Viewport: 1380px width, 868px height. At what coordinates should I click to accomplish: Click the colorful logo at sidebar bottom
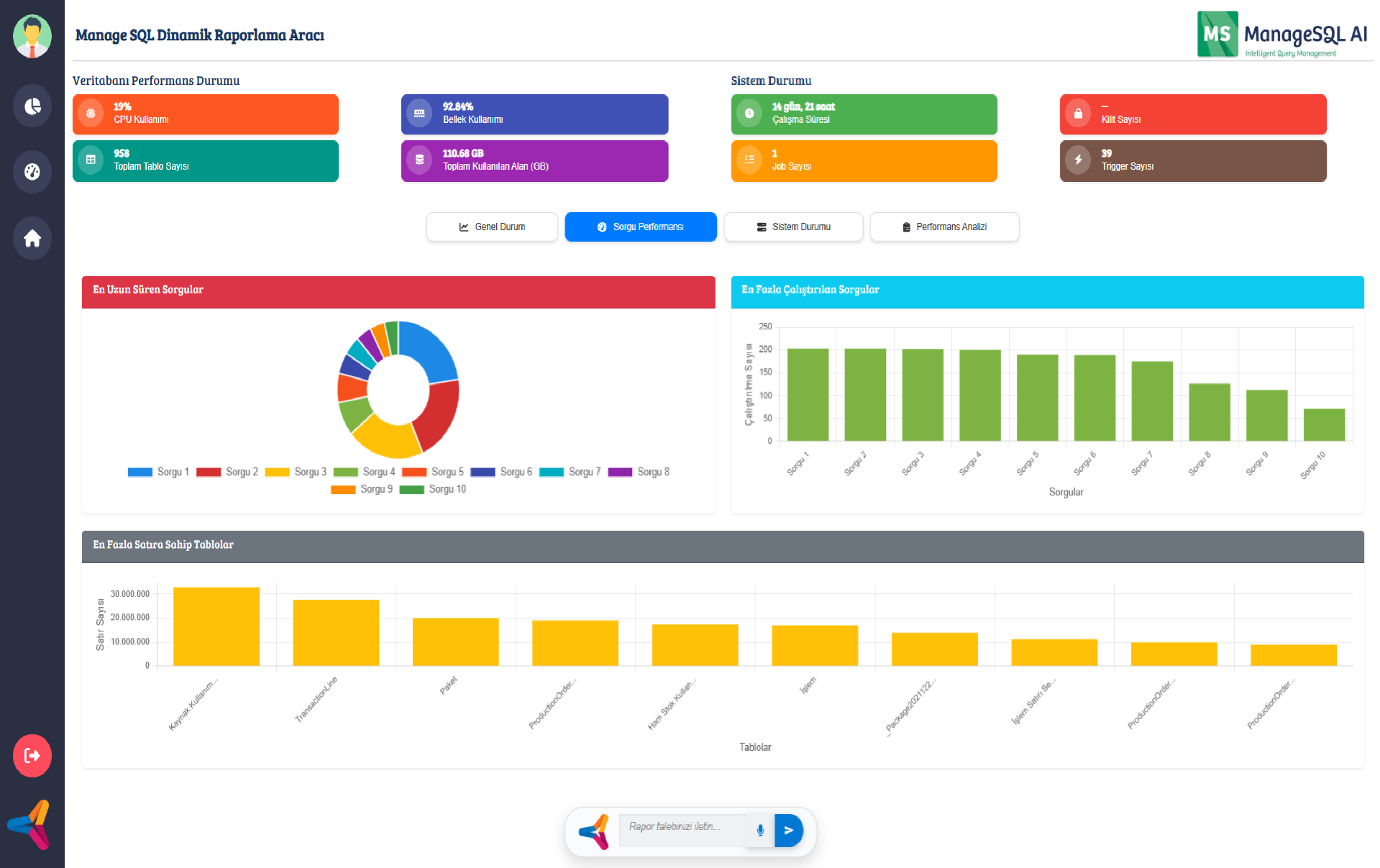click(30, 824)
